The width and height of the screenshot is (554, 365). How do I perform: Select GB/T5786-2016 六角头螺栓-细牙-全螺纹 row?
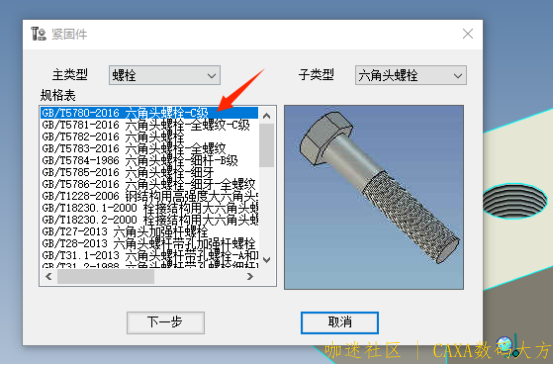149,184
